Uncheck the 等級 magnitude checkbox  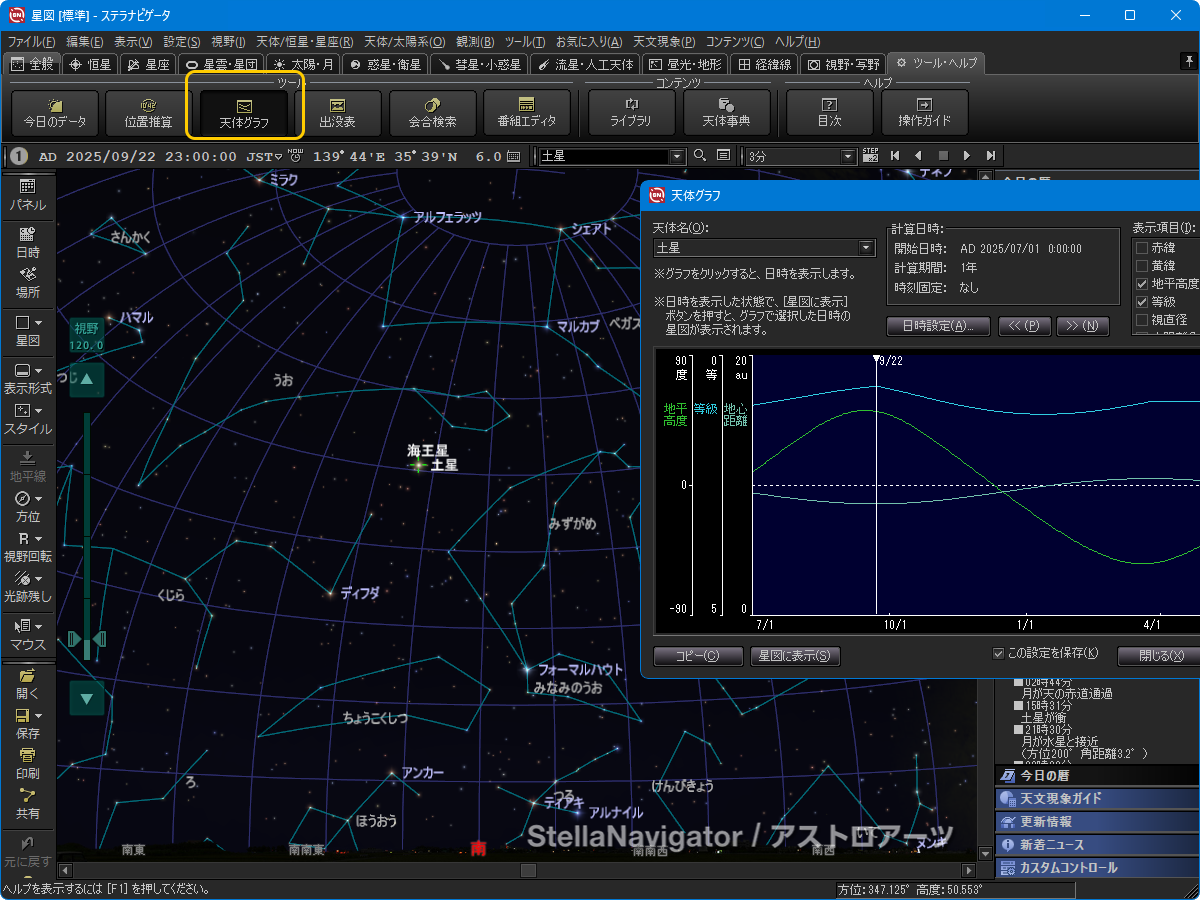tap(1142, 302)
